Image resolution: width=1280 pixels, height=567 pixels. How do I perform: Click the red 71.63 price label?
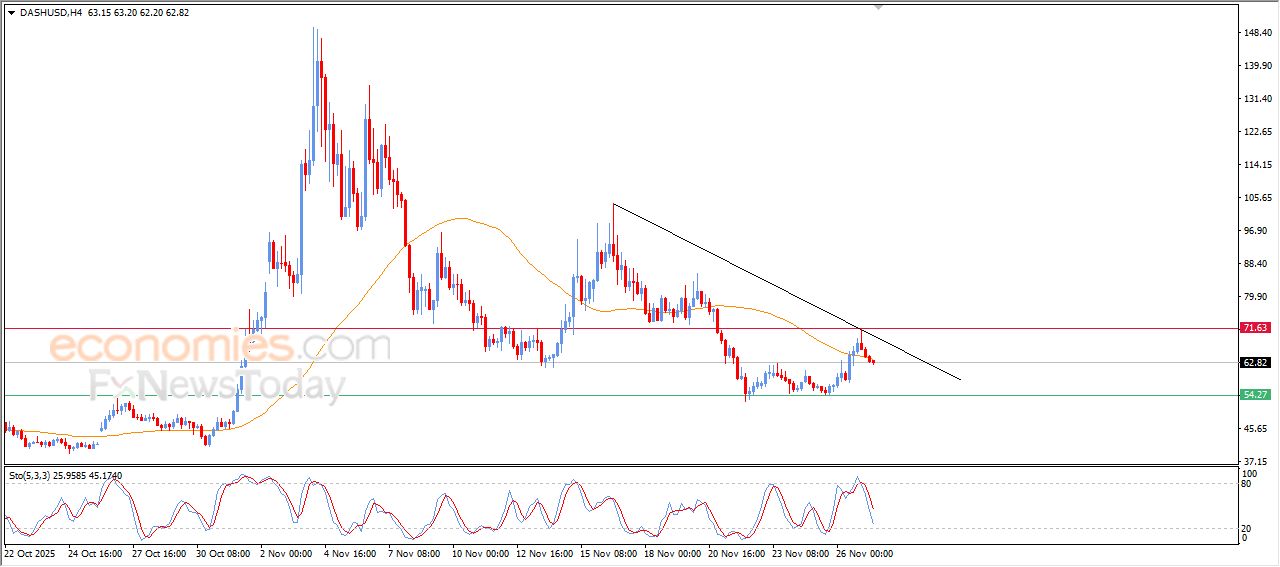1254,328
